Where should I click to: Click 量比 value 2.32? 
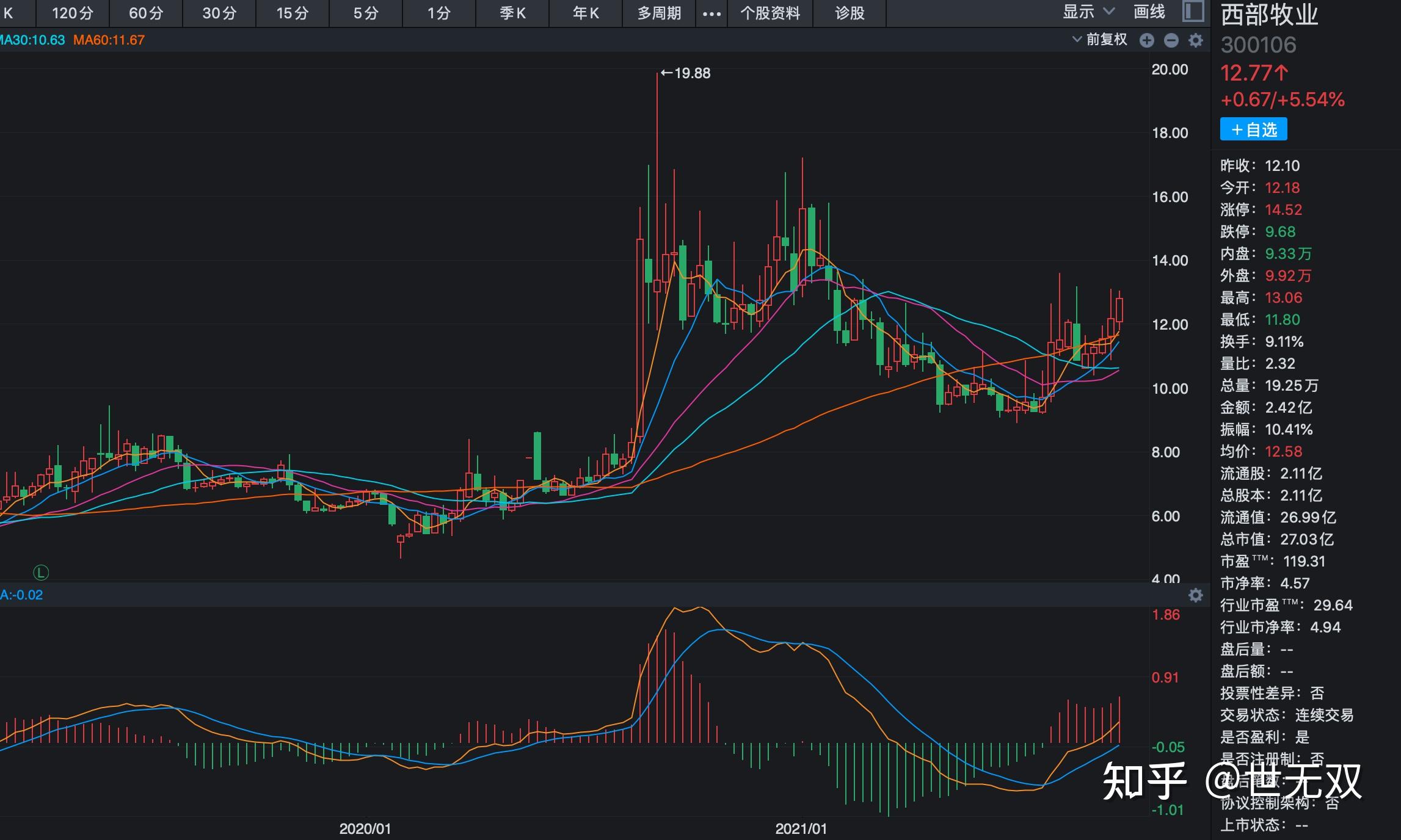(x=1280, y=363)
